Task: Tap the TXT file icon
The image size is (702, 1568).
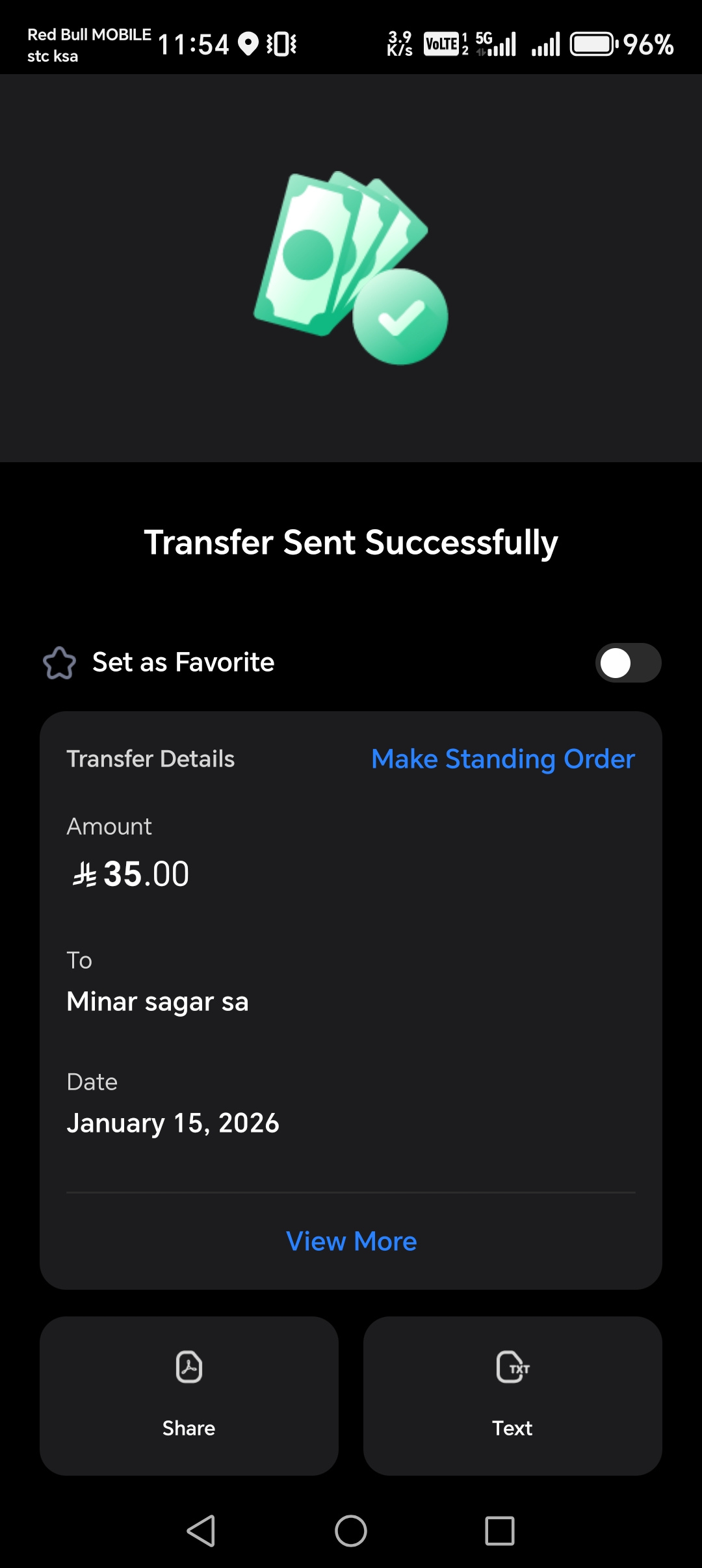Action: click(x=512, y=1366)
